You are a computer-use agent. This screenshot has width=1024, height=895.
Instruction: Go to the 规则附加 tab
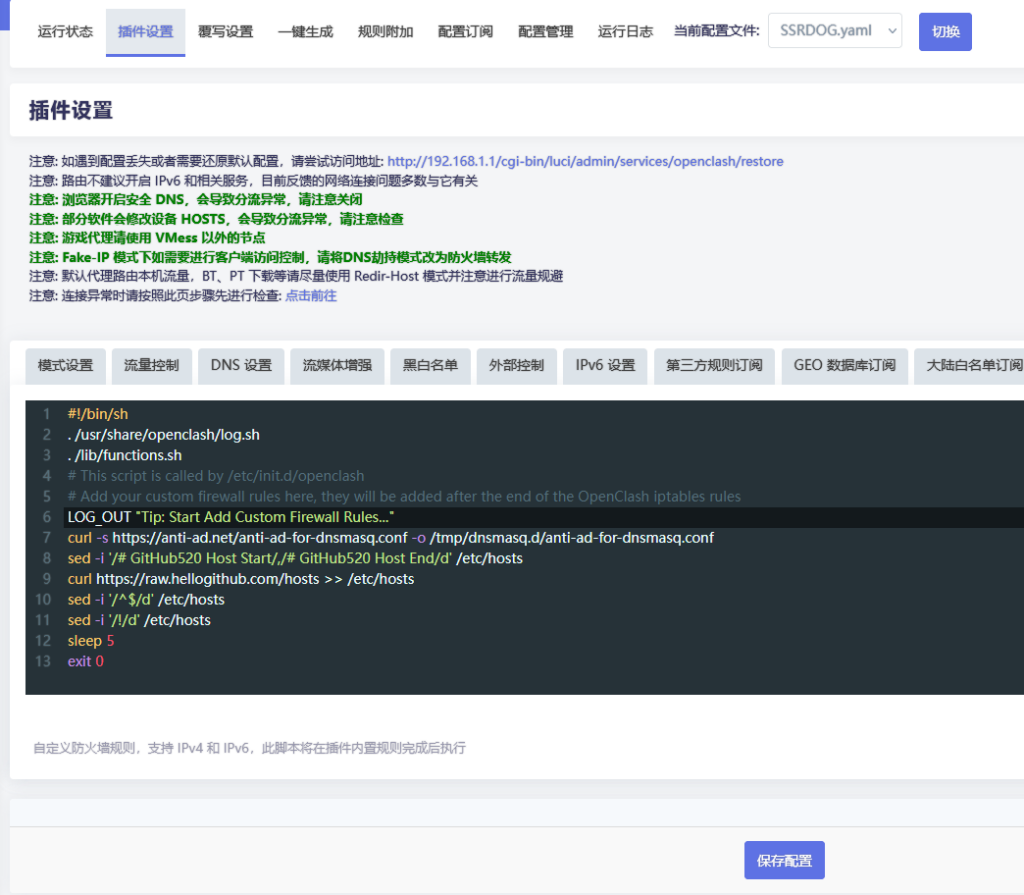pyautogui.click(x=385, y=32)
